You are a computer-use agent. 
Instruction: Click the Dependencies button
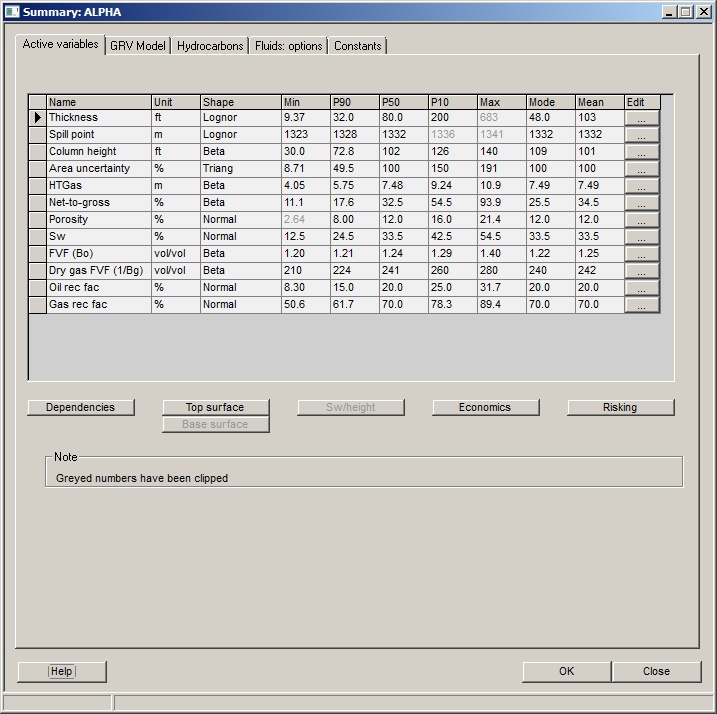80,407
